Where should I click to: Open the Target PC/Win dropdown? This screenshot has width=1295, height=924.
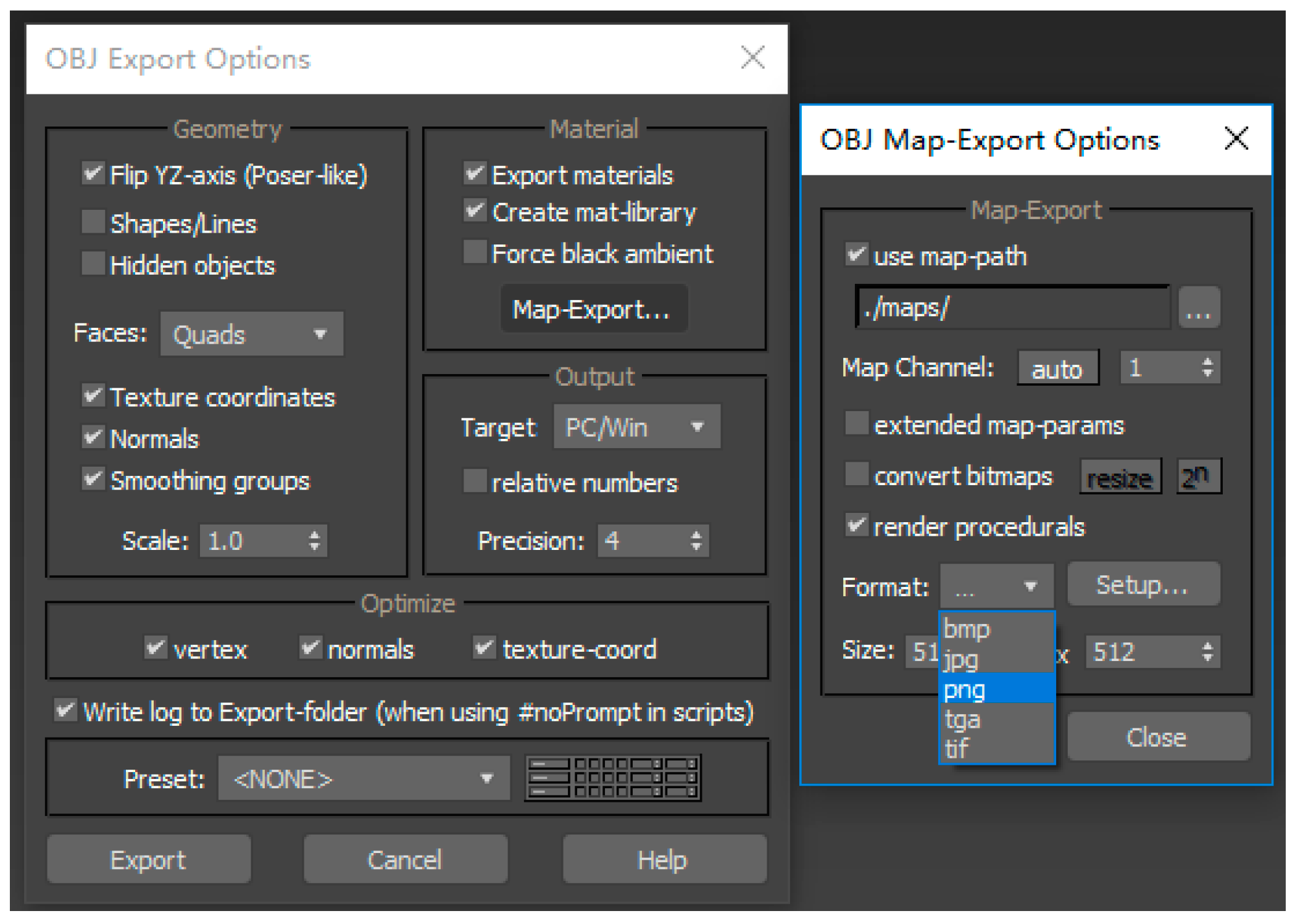(x=636, y=427)
